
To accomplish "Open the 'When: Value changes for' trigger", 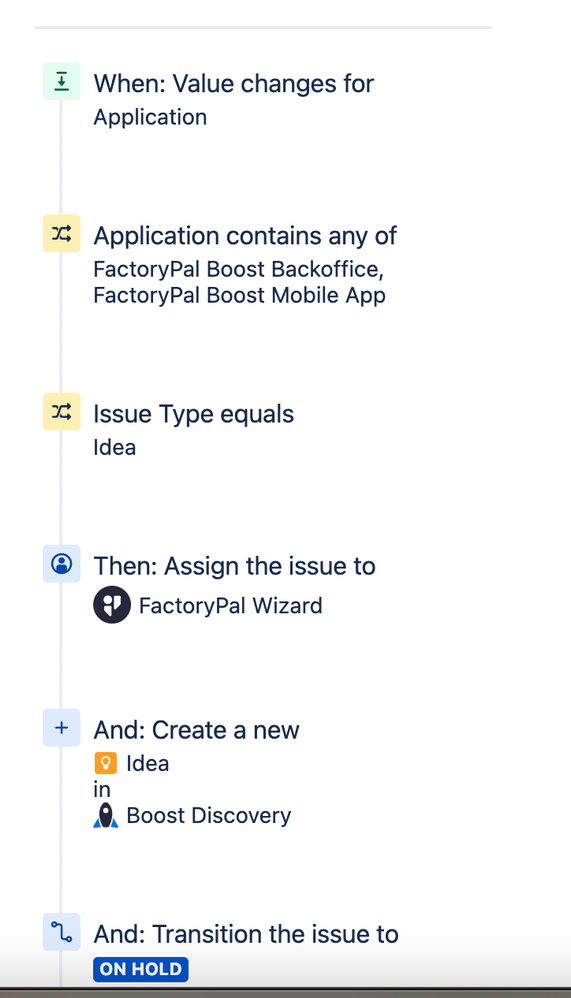I will (x=234, y=83).
